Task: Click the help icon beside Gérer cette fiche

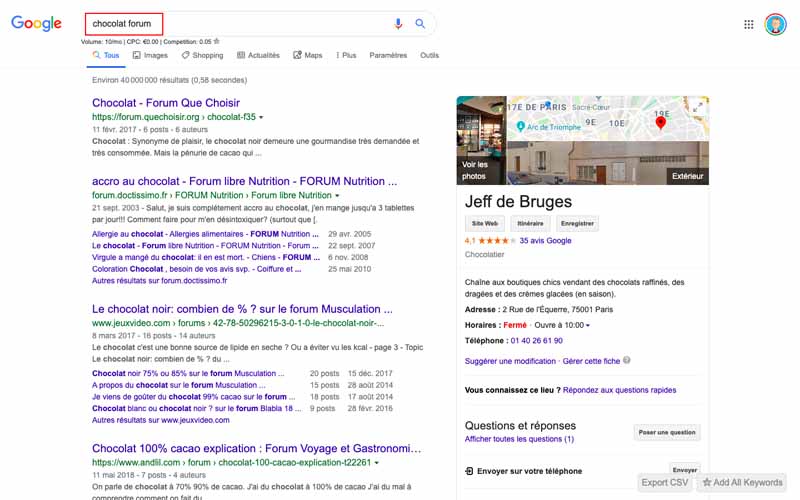Action: (627, 360)
